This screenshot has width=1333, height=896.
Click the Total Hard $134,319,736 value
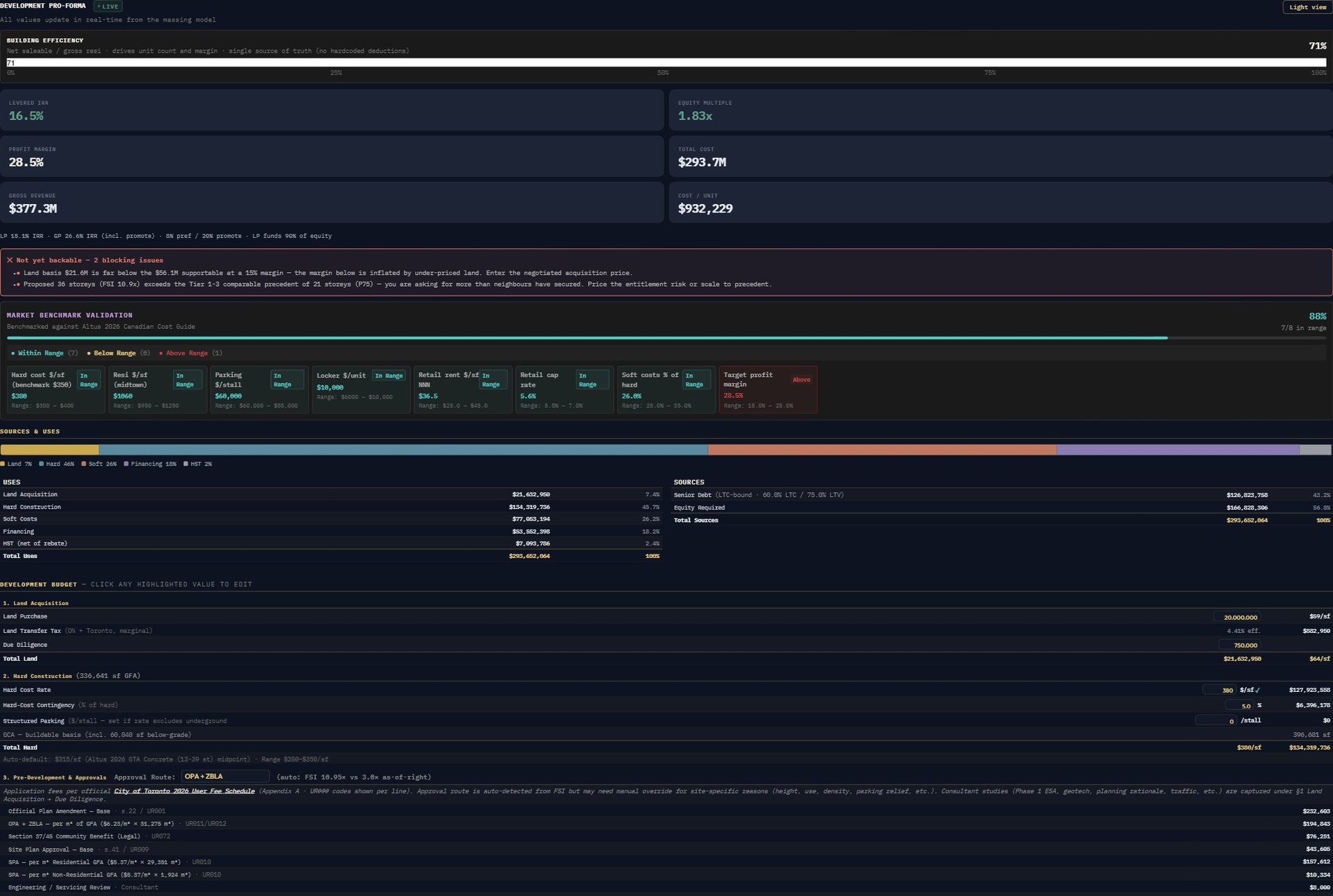[x=1309, y=747]
